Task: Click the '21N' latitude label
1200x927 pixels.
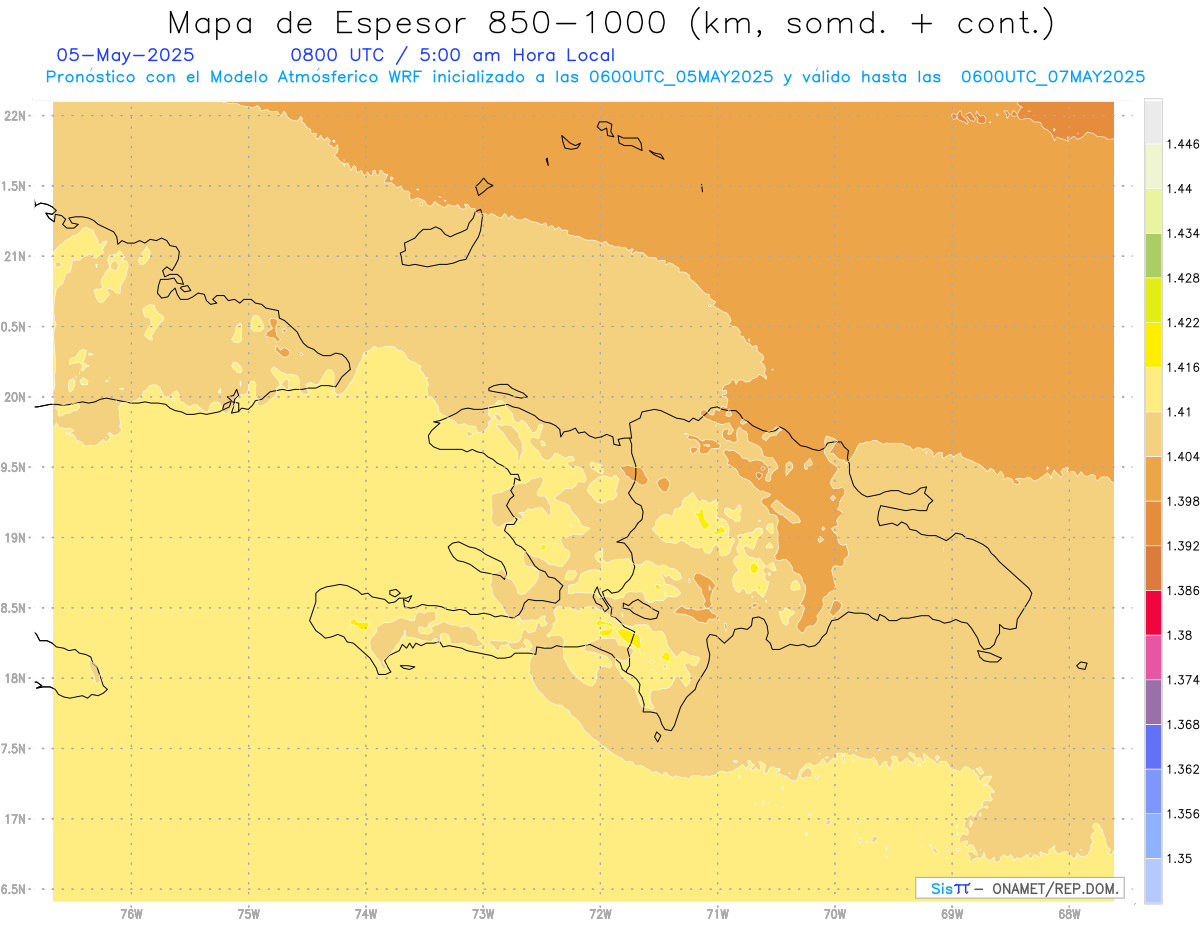Action: click(x=15, y=257)
